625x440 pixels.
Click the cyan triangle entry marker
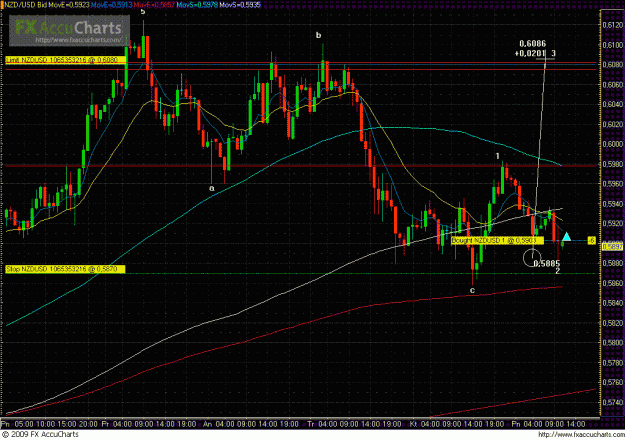click(x=566, y=237)
